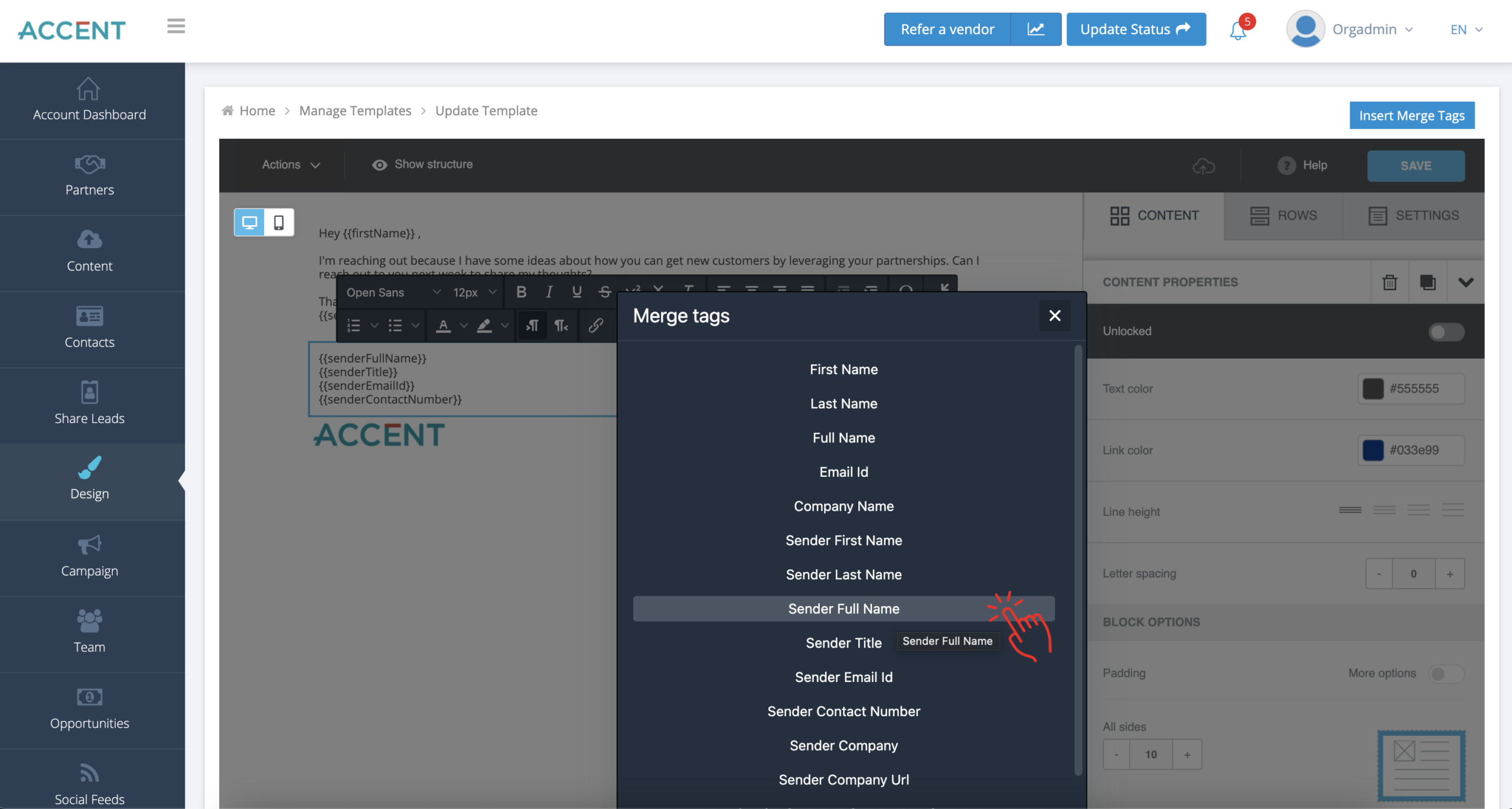
Task: Select the Sender Full Name merge tag
Action: click(x=843, y=609)
